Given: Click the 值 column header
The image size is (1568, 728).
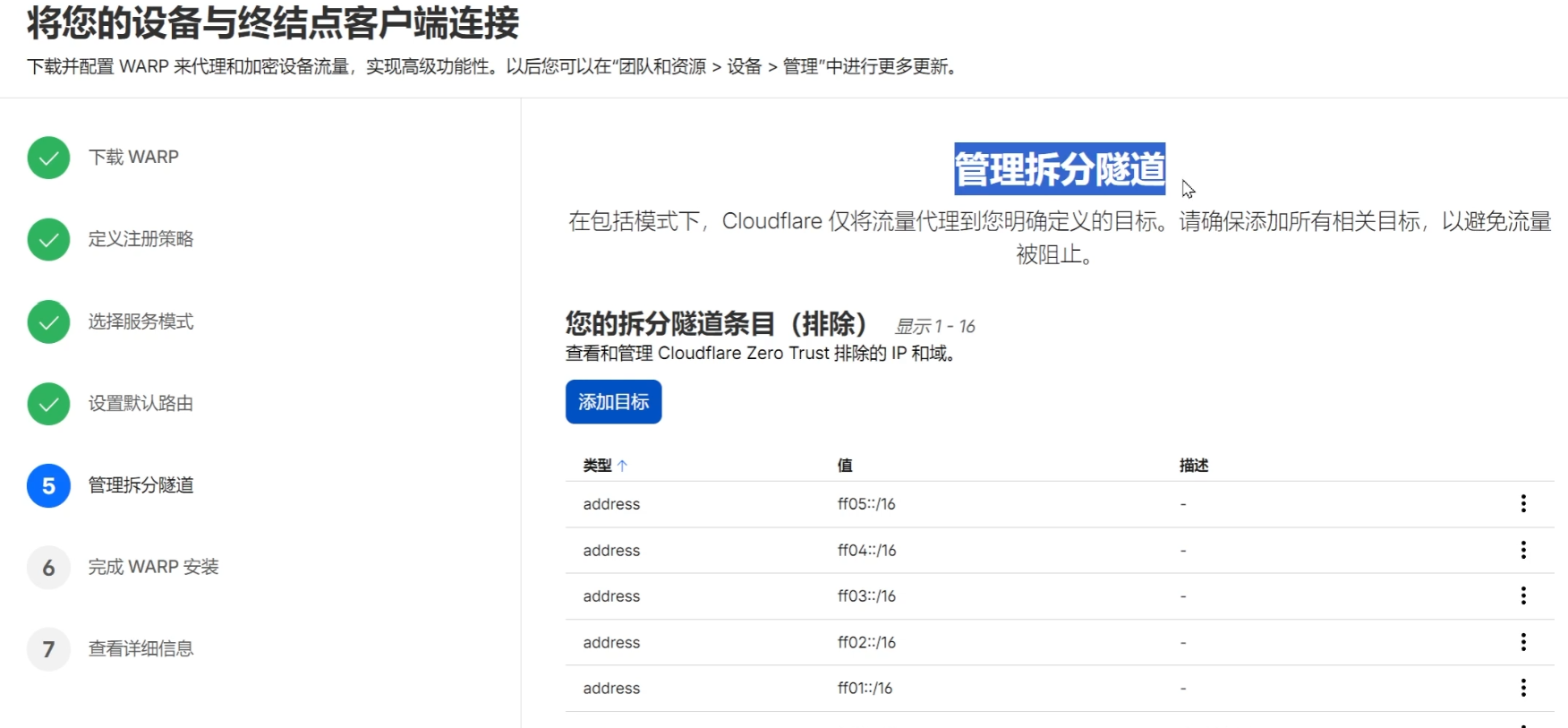Looking at the screenshot, I should coord(844,466).
